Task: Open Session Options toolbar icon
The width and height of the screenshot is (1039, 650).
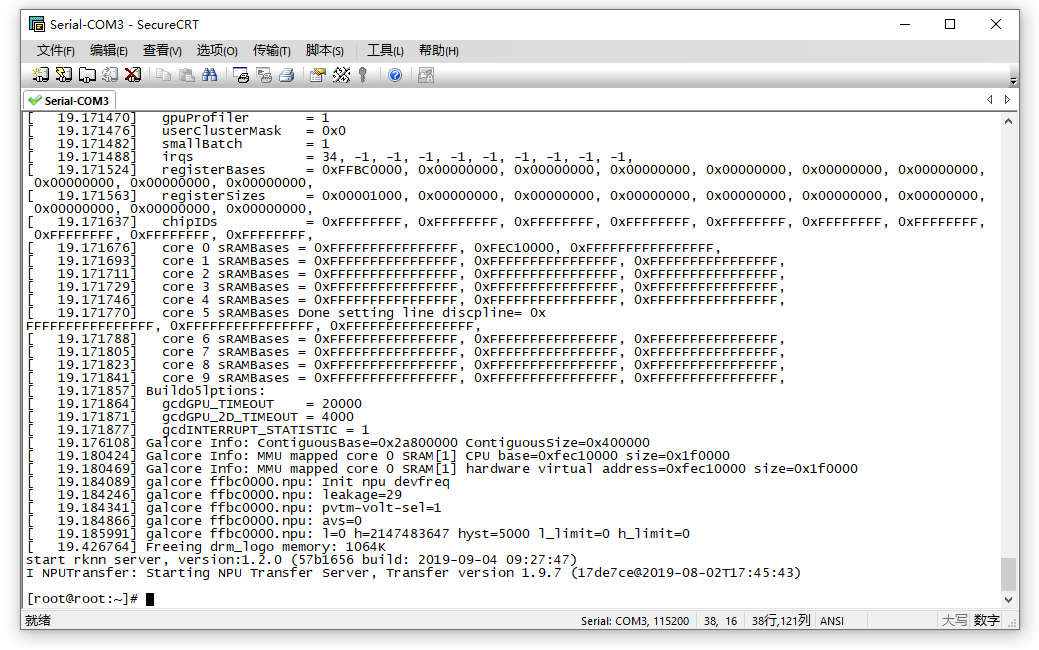Action: tap(318, 75)
